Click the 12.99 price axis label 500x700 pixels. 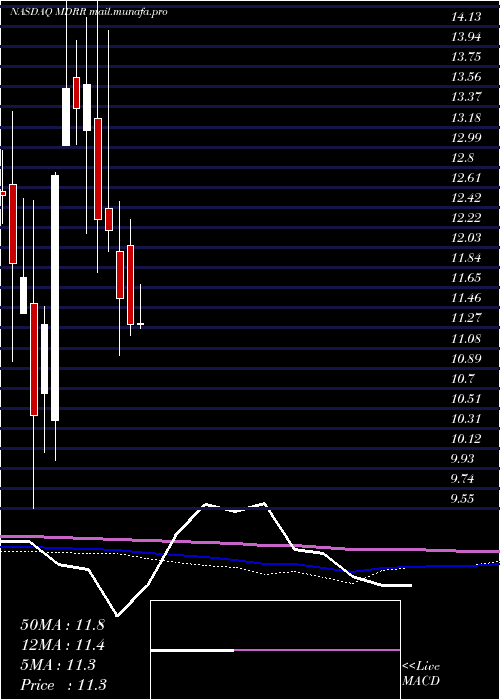pyautogui.click(x=467, y=138)
